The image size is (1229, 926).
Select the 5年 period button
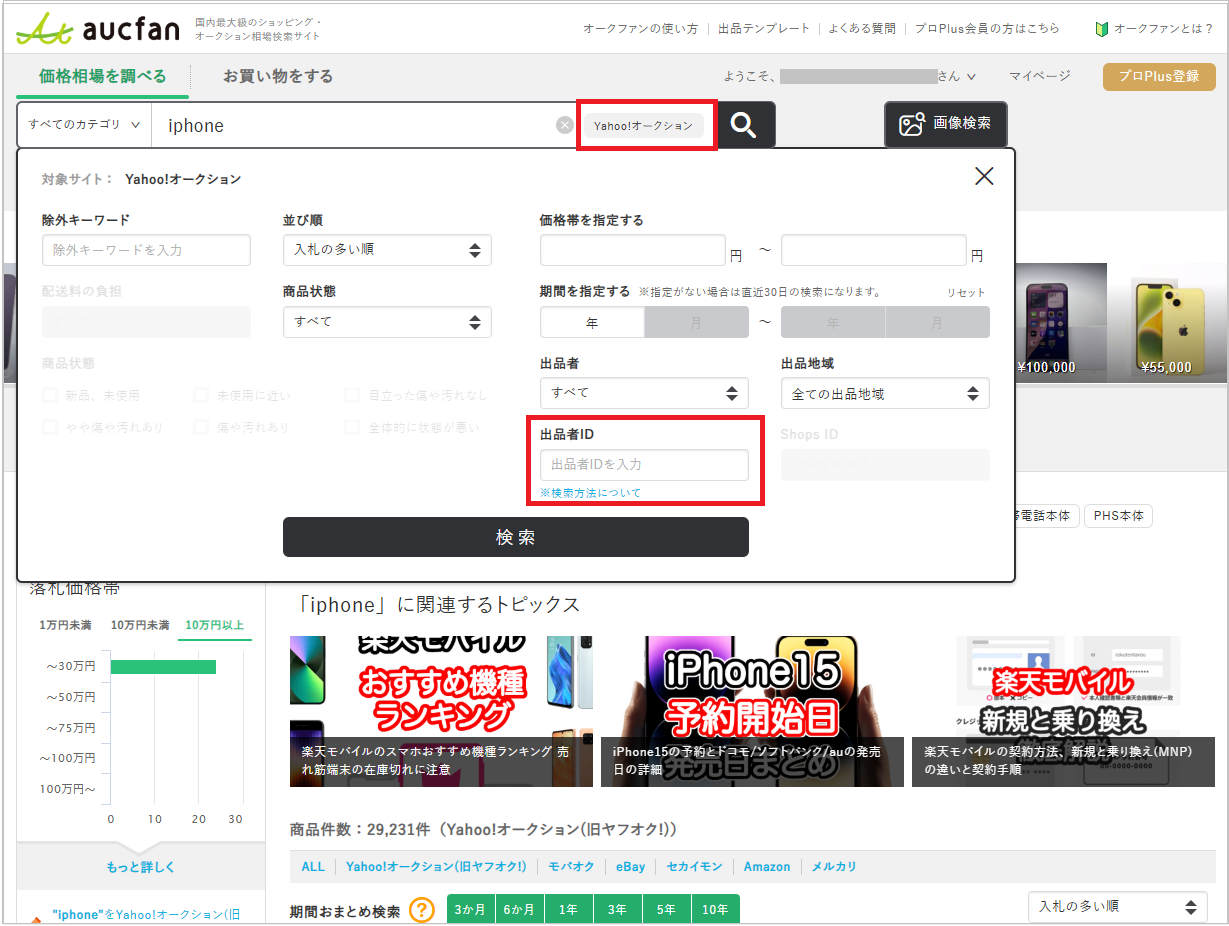pos(666,910)
